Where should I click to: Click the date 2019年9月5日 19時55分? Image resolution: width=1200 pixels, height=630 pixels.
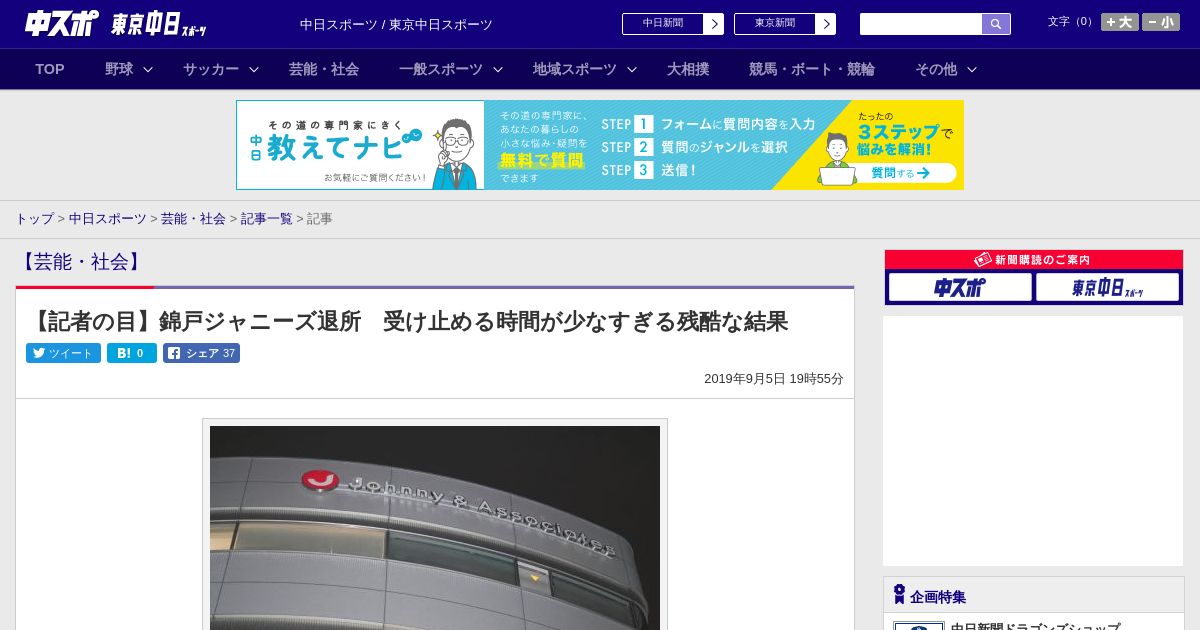click(x=774, y=379)
